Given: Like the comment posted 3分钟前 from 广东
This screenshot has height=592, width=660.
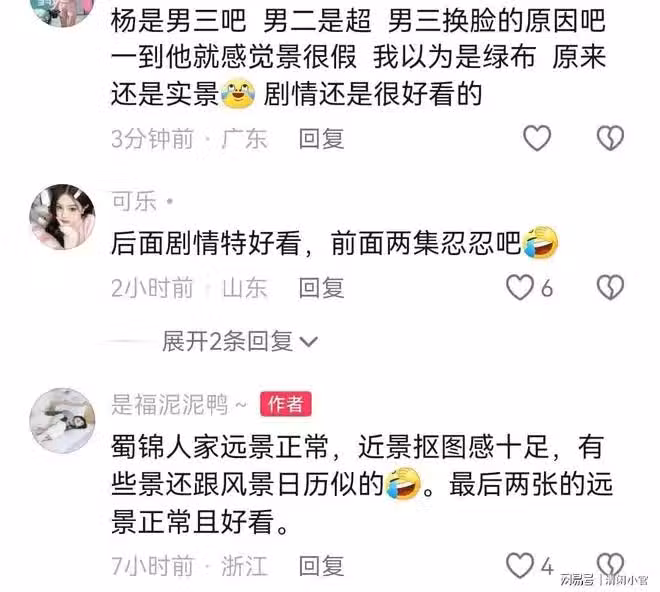Looking at the screenshot, I should click(x=537, y=138).
